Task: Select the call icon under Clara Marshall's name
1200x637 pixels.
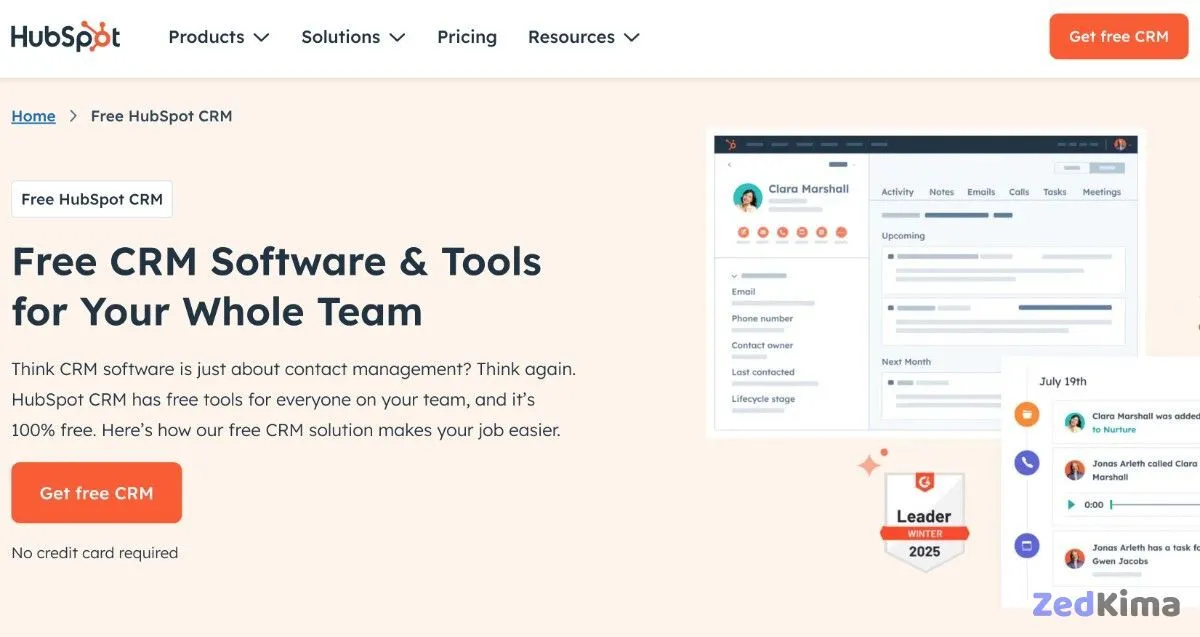Action: pyautogui.click(x=781, y=233)
